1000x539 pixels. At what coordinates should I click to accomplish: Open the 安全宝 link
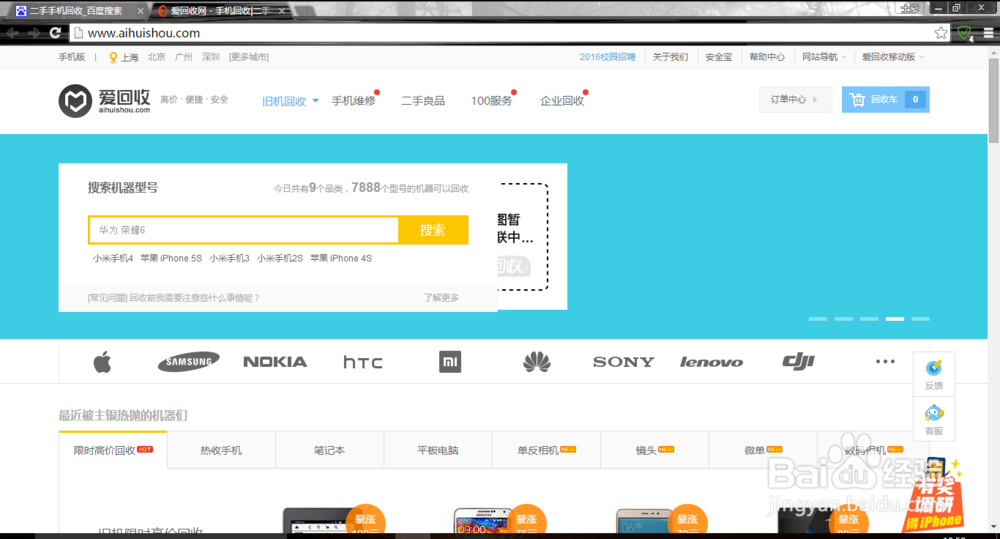click(719, 57)
